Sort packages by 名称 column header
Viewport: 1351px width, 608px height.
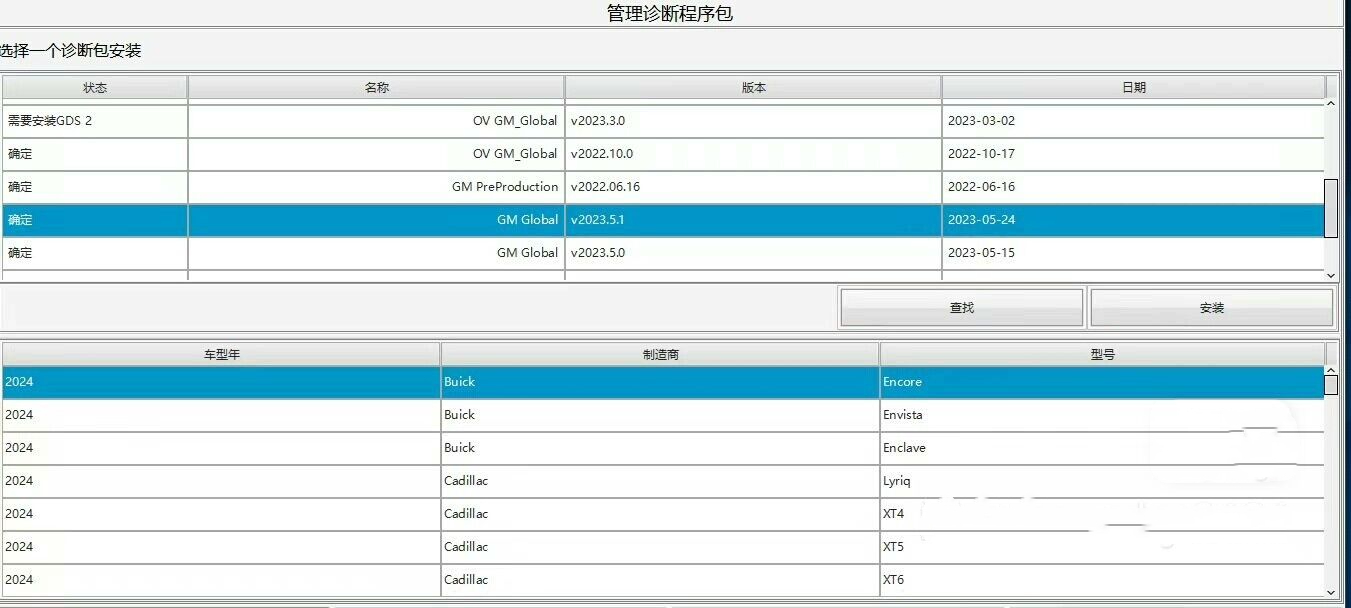tap(376, 88)
